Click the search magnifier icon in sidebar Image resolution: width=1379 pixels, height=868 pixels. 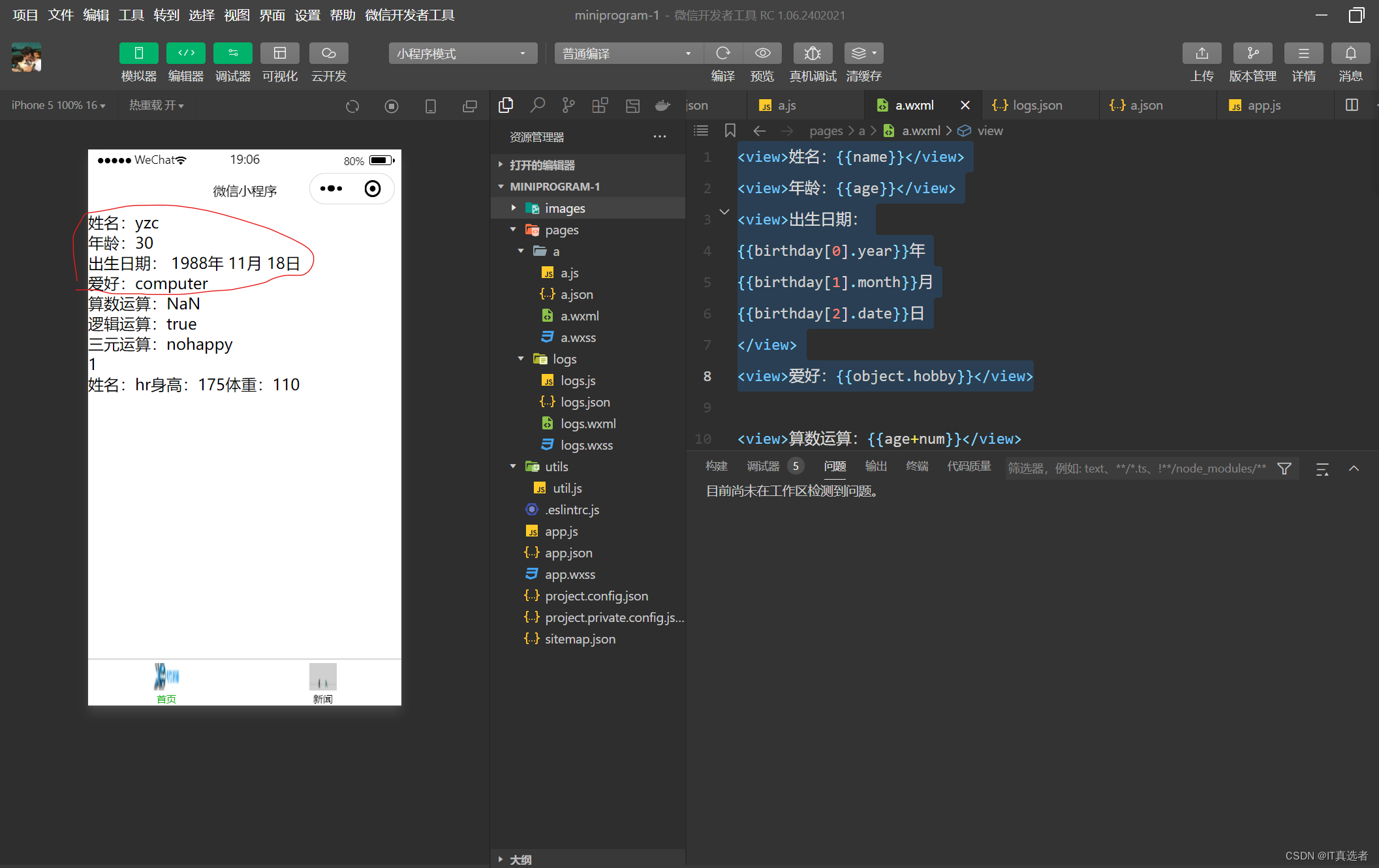(537, 105)
